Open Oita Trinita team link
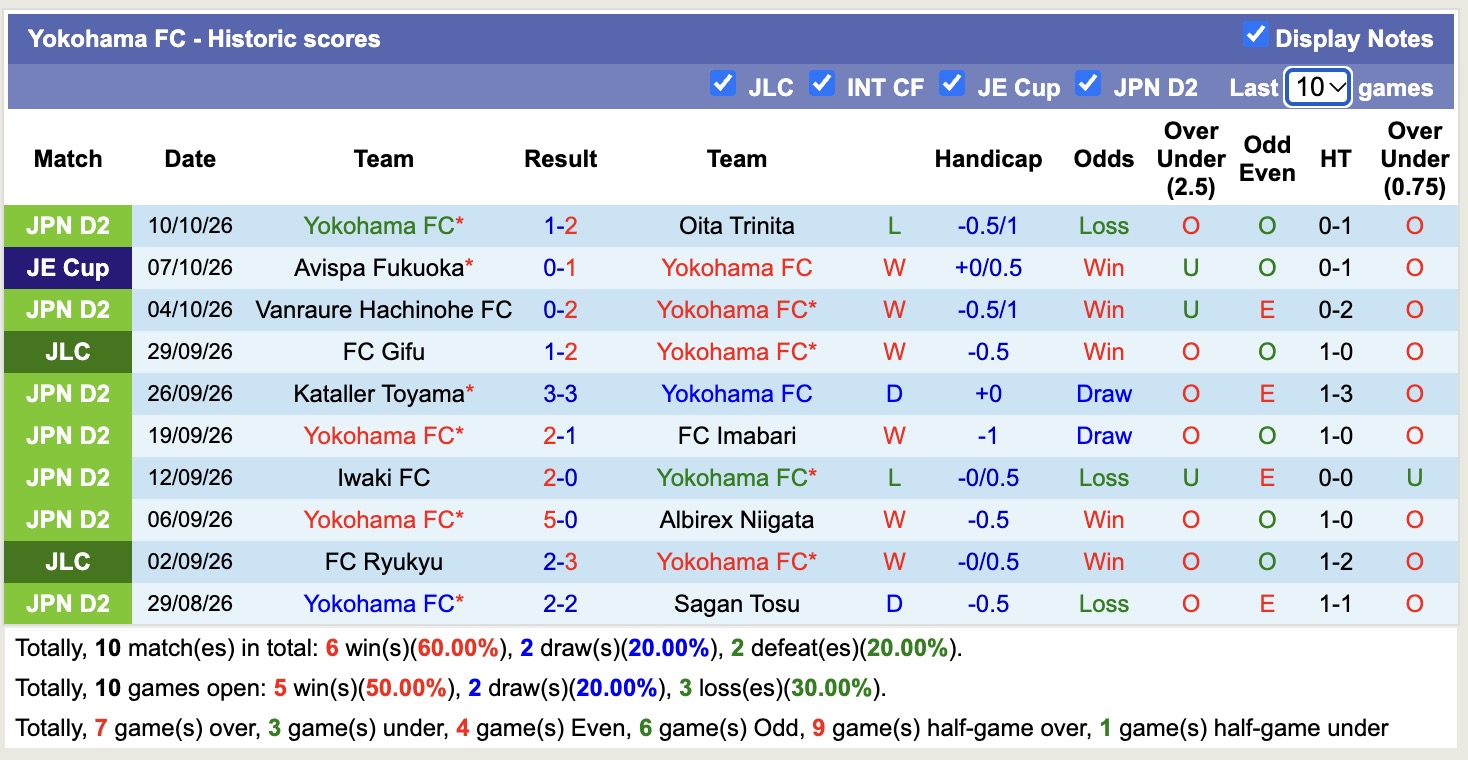The height and width of the screenshot is (760, 1468). [x=737, y=226]
